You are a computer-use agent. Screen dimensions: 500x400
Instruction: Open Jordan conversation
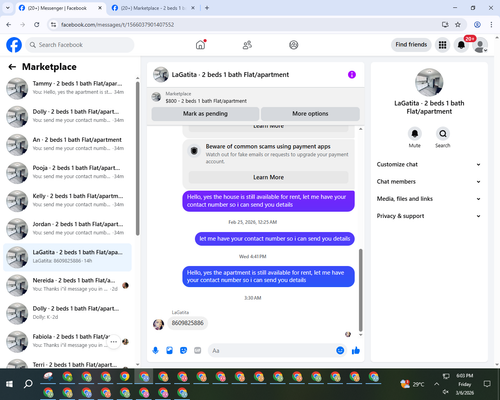point(67,229)
